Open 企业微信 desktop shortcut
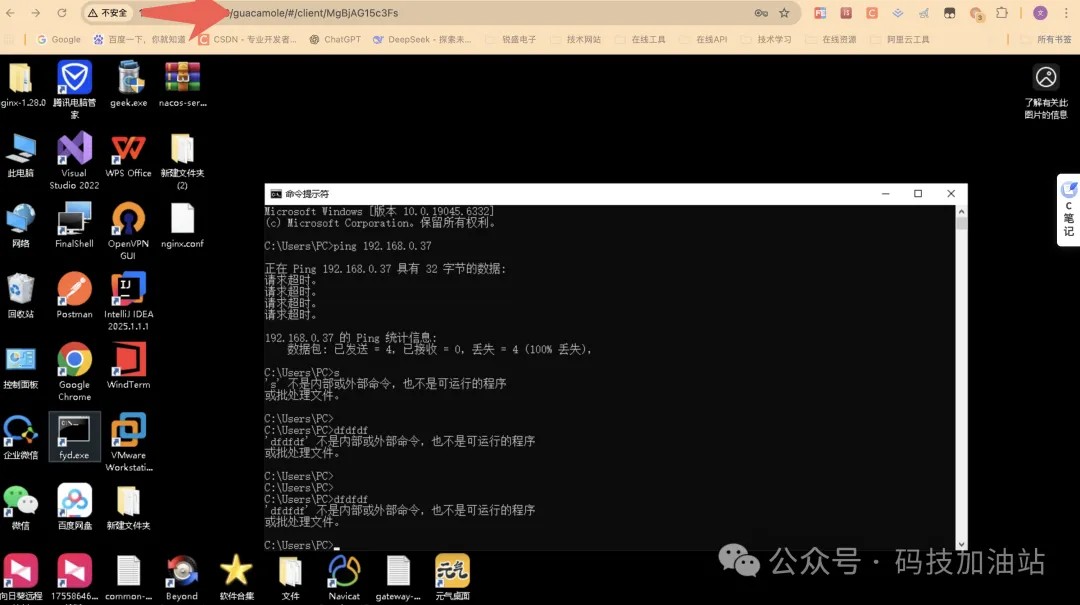 tap(21, 437)
